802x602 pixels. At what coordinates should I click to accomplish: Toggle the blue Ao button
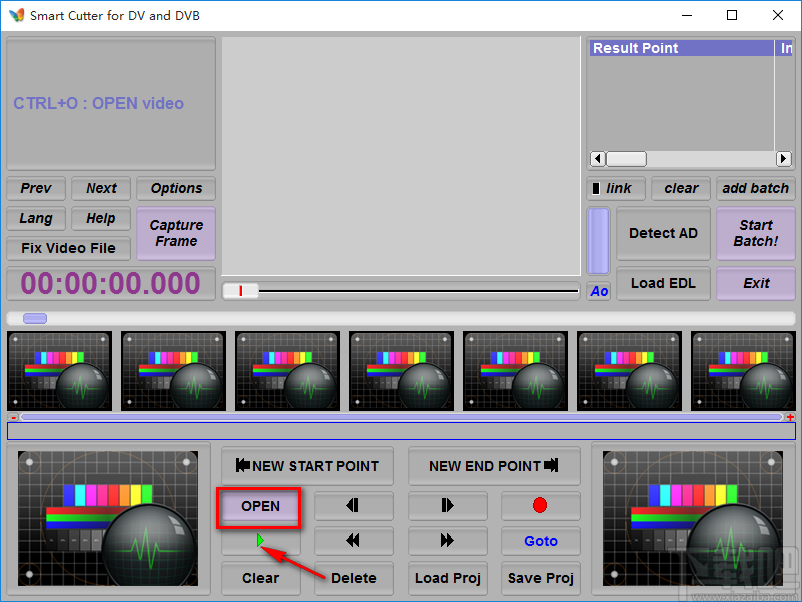599,292
